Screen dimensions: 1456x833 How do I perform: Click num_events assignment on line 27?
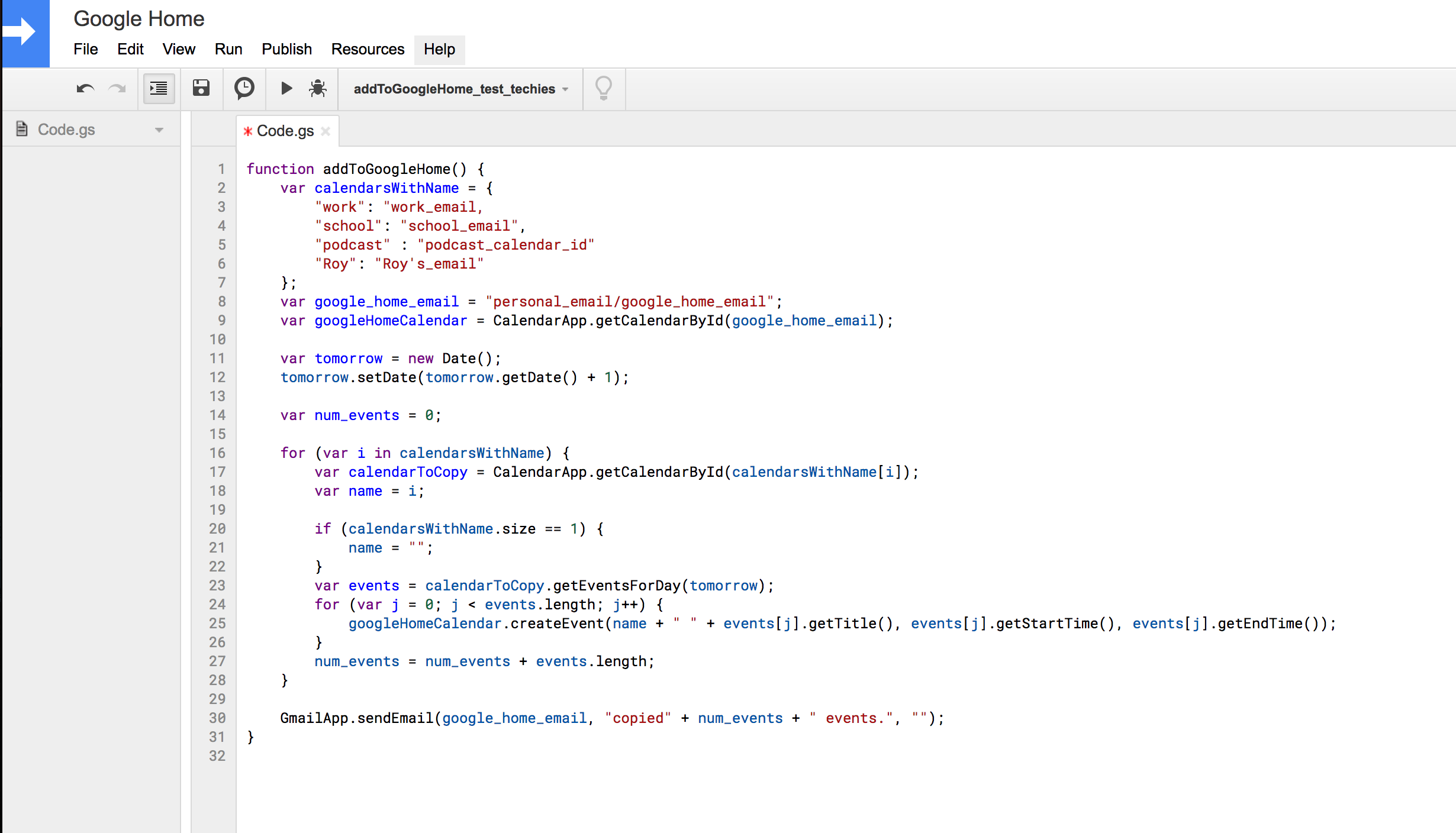coord(484,661)
